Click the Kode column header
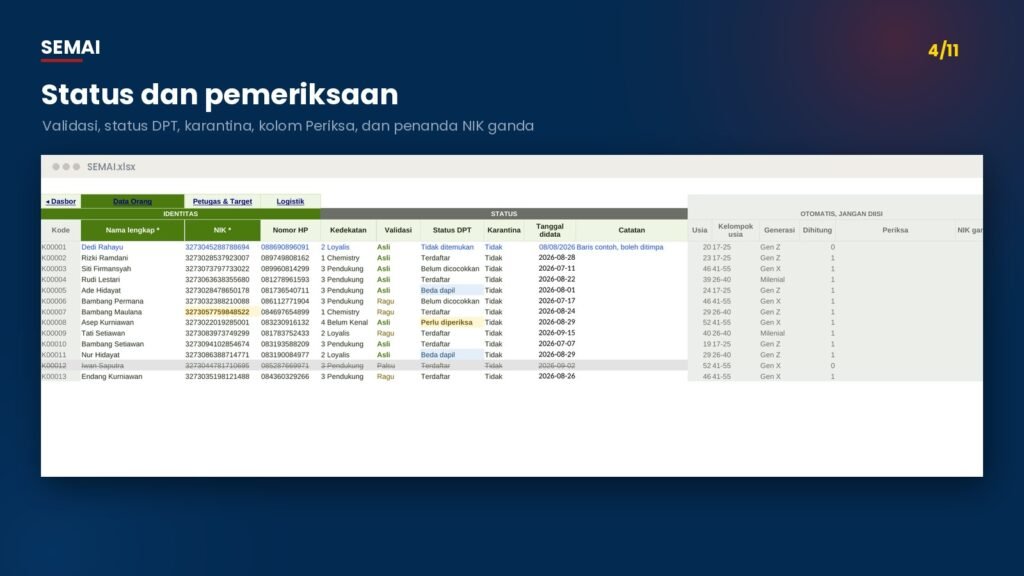 click(61, 230)
